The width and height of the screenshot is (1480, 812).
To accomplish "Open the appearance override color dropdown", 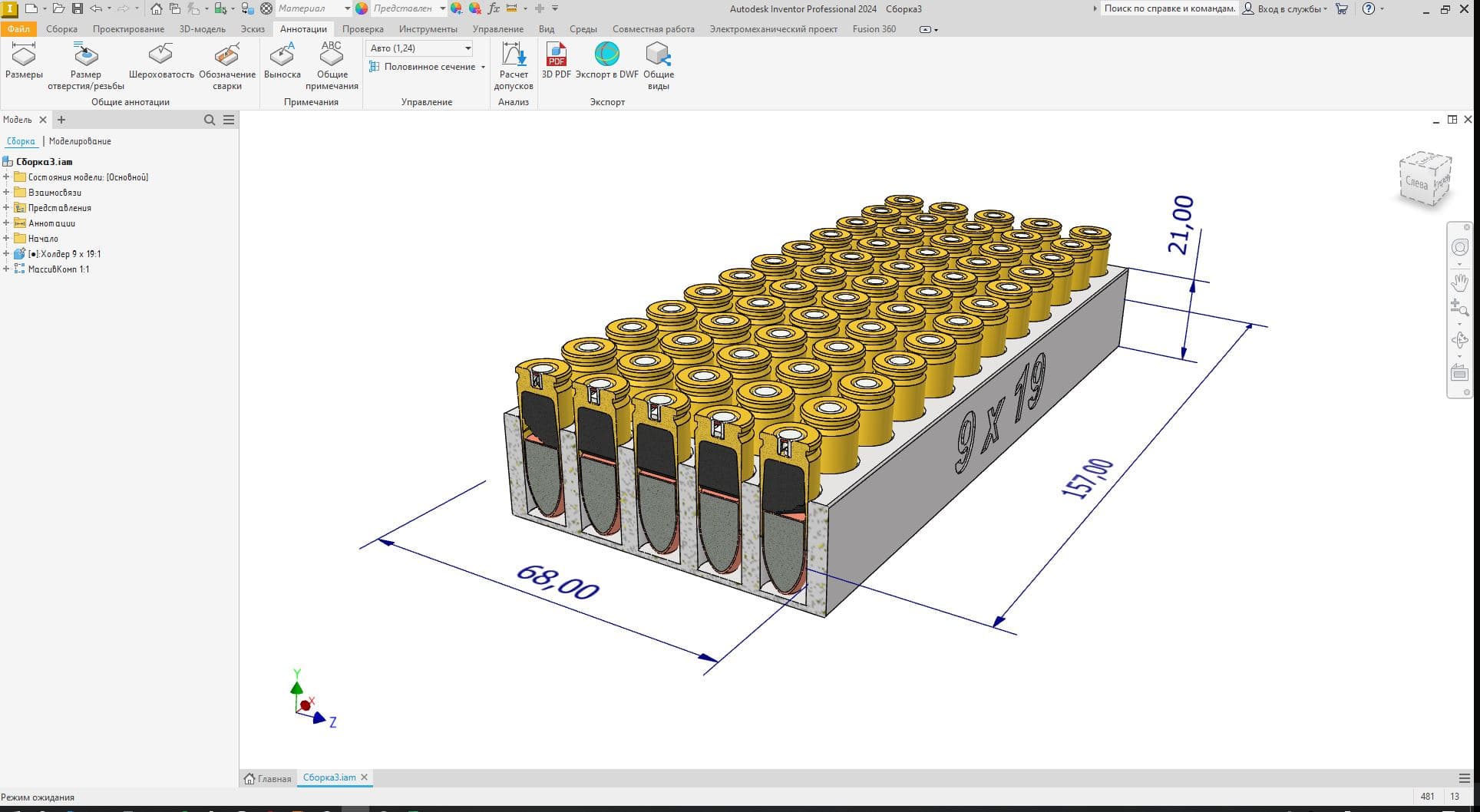I will (x=444, y=8).
